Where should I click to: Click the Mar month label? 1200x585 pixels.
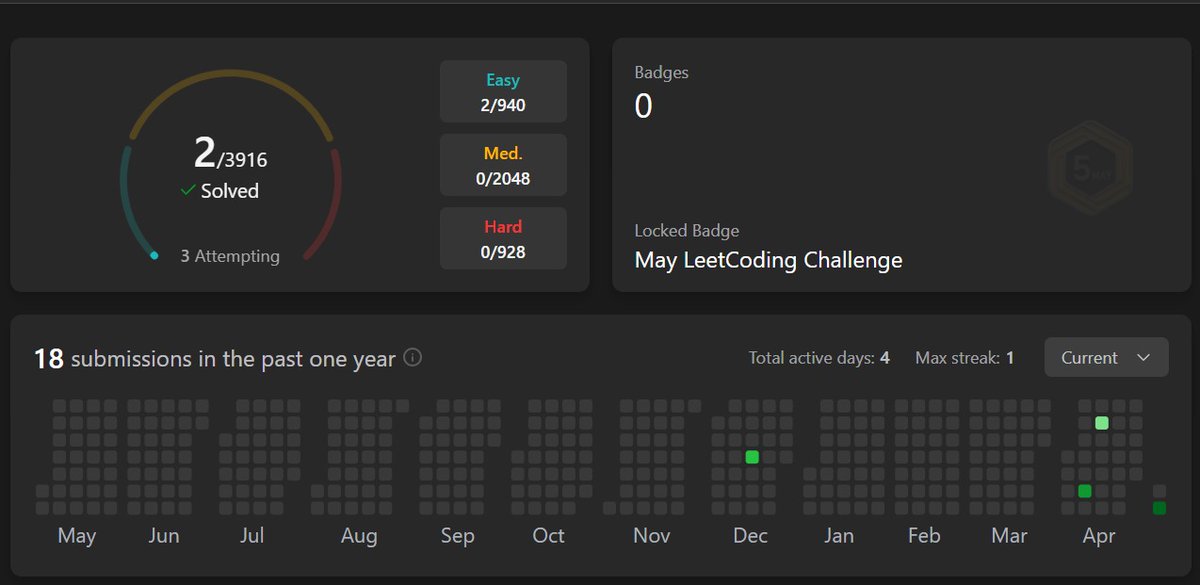pyautogui.click(x=1009, y=536)
